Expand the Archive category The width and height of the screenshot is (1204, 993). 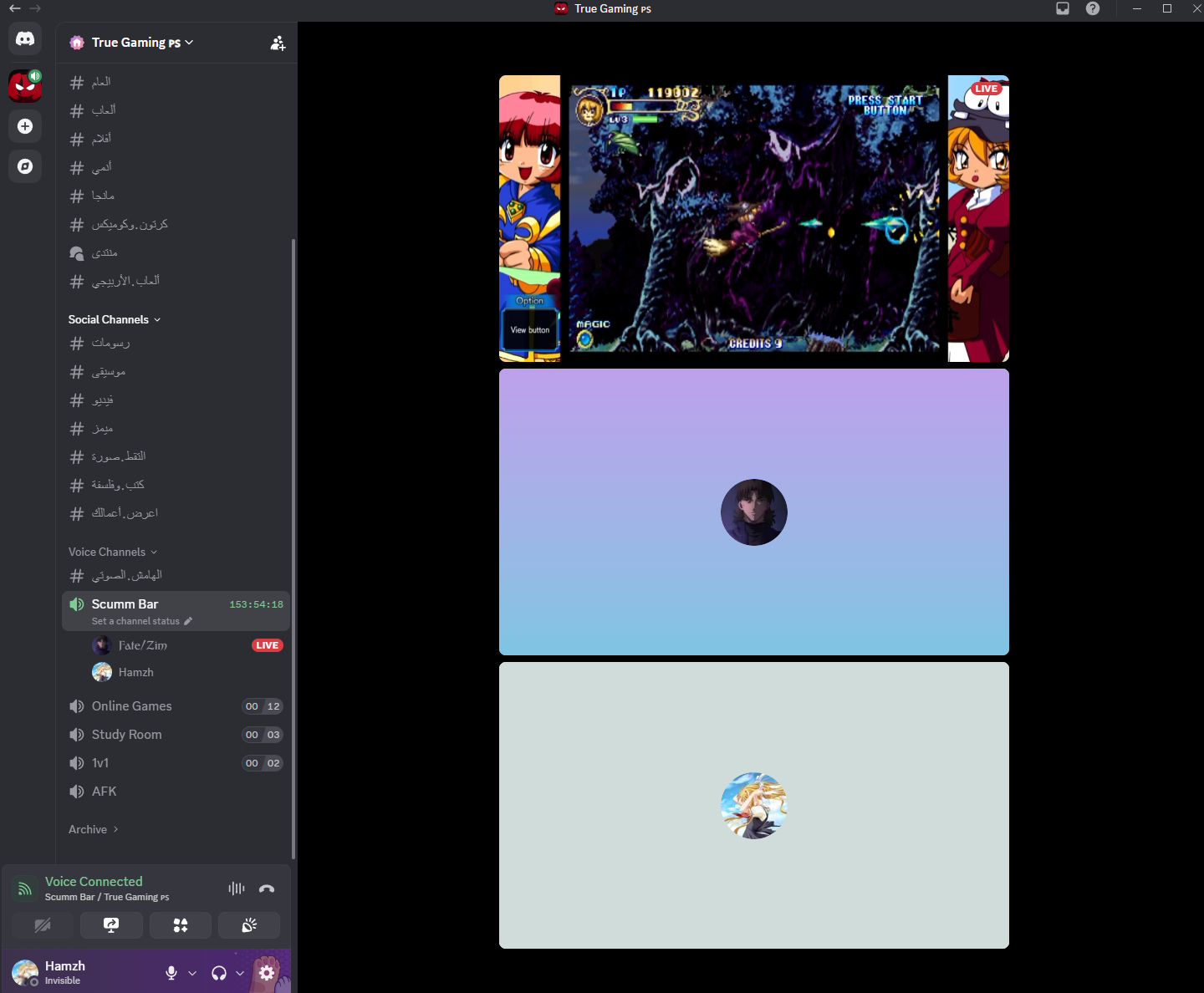[94, 829]
